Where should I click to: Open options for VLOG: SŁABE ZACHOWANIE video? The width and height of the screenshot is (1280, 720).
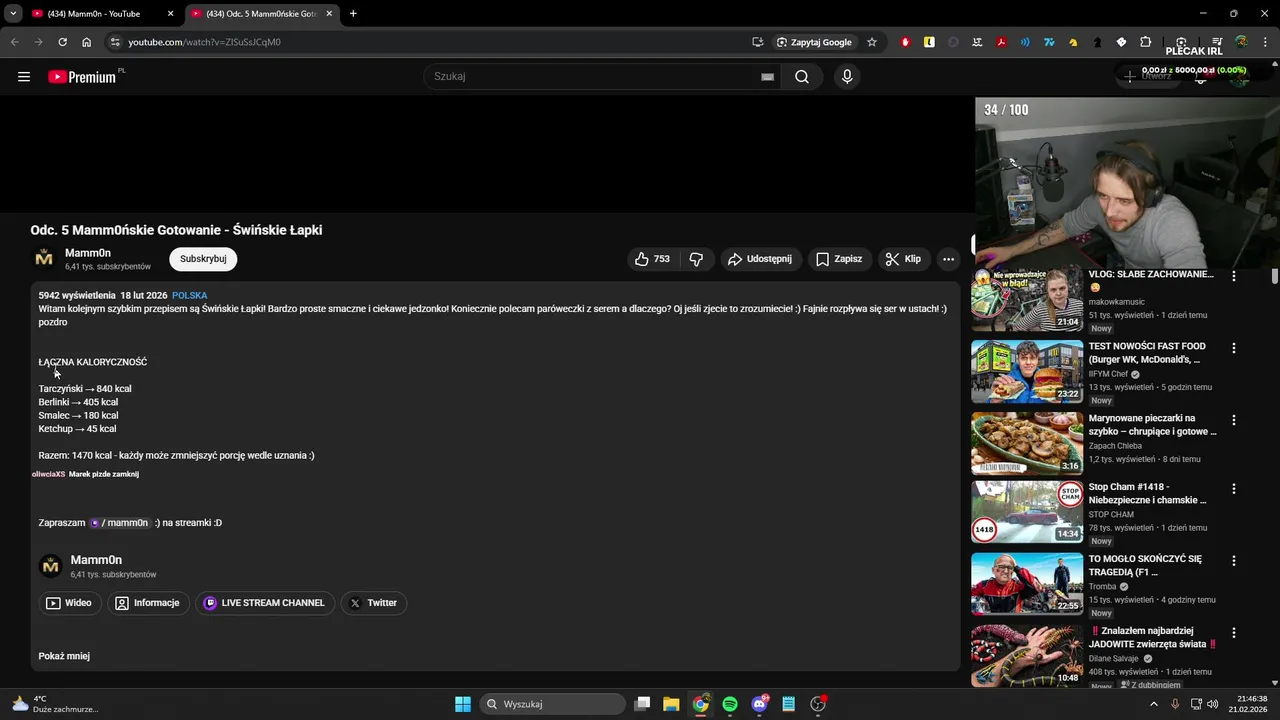click(x=1233, y=276)
